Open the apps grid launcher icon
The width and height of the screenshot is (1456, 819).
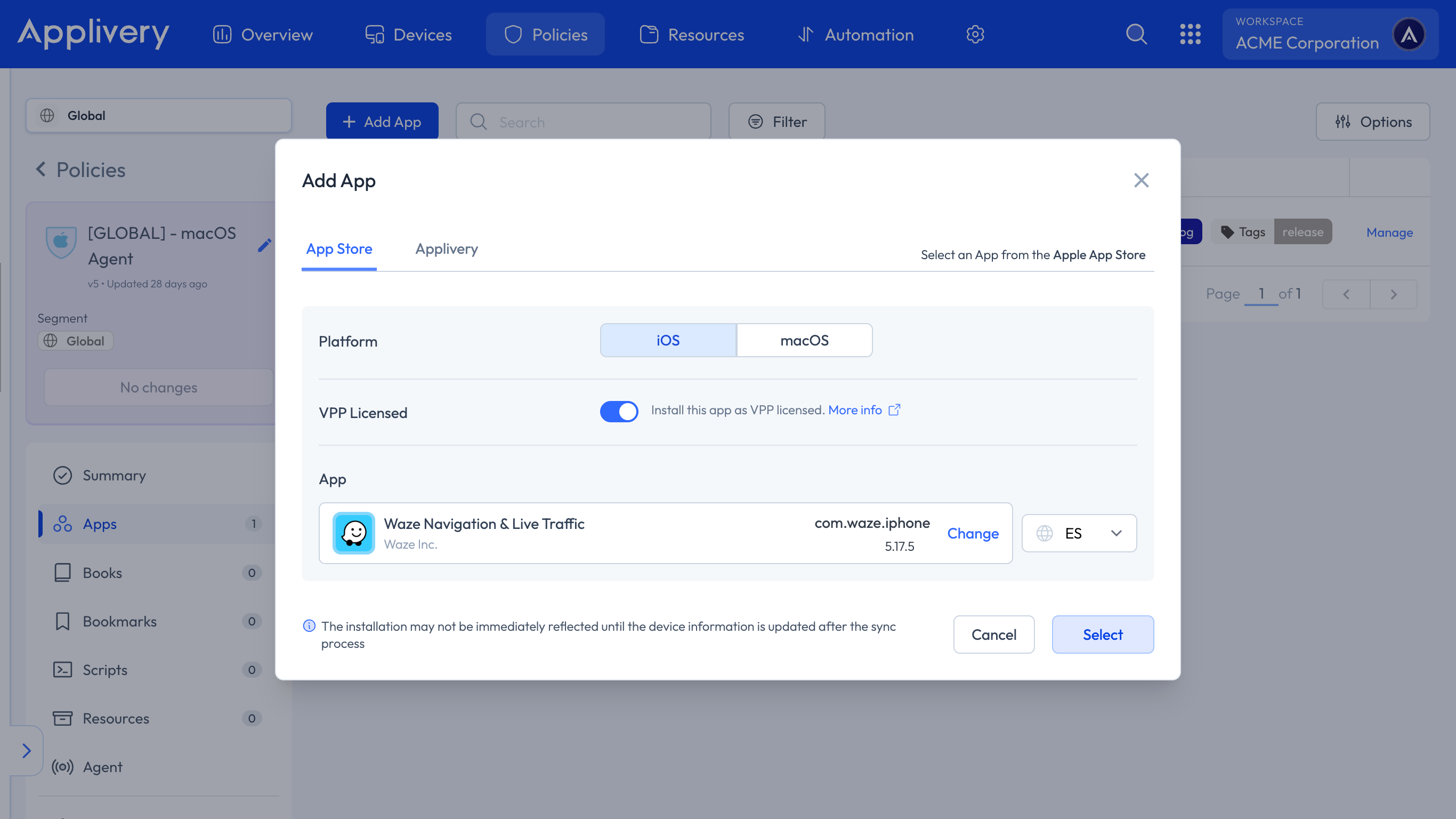click(1190, 35)
